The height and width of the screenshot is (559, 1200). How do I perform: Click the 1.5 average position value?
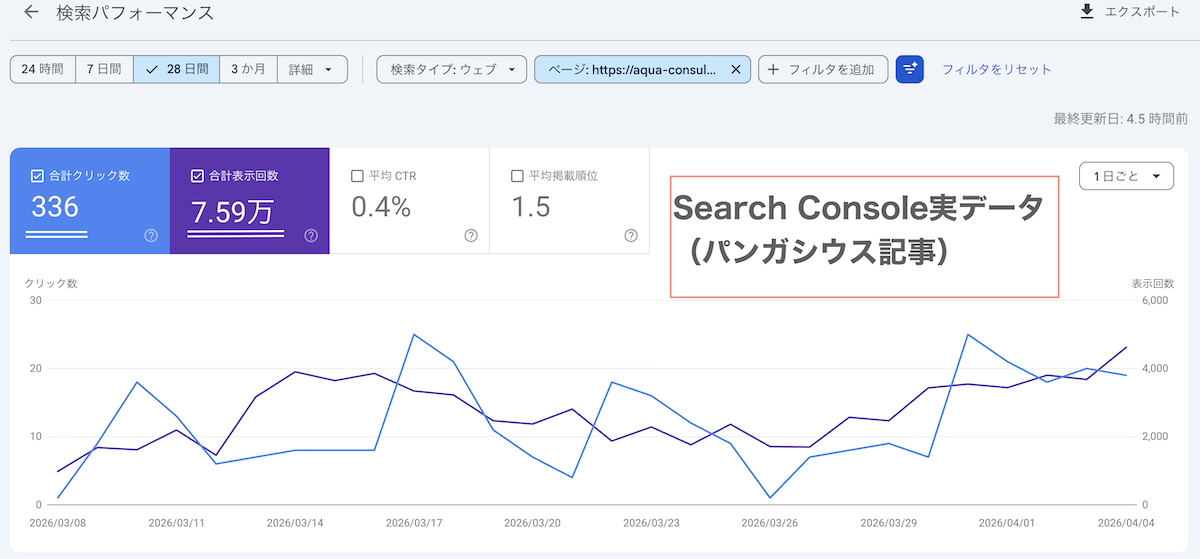(530, 208)
